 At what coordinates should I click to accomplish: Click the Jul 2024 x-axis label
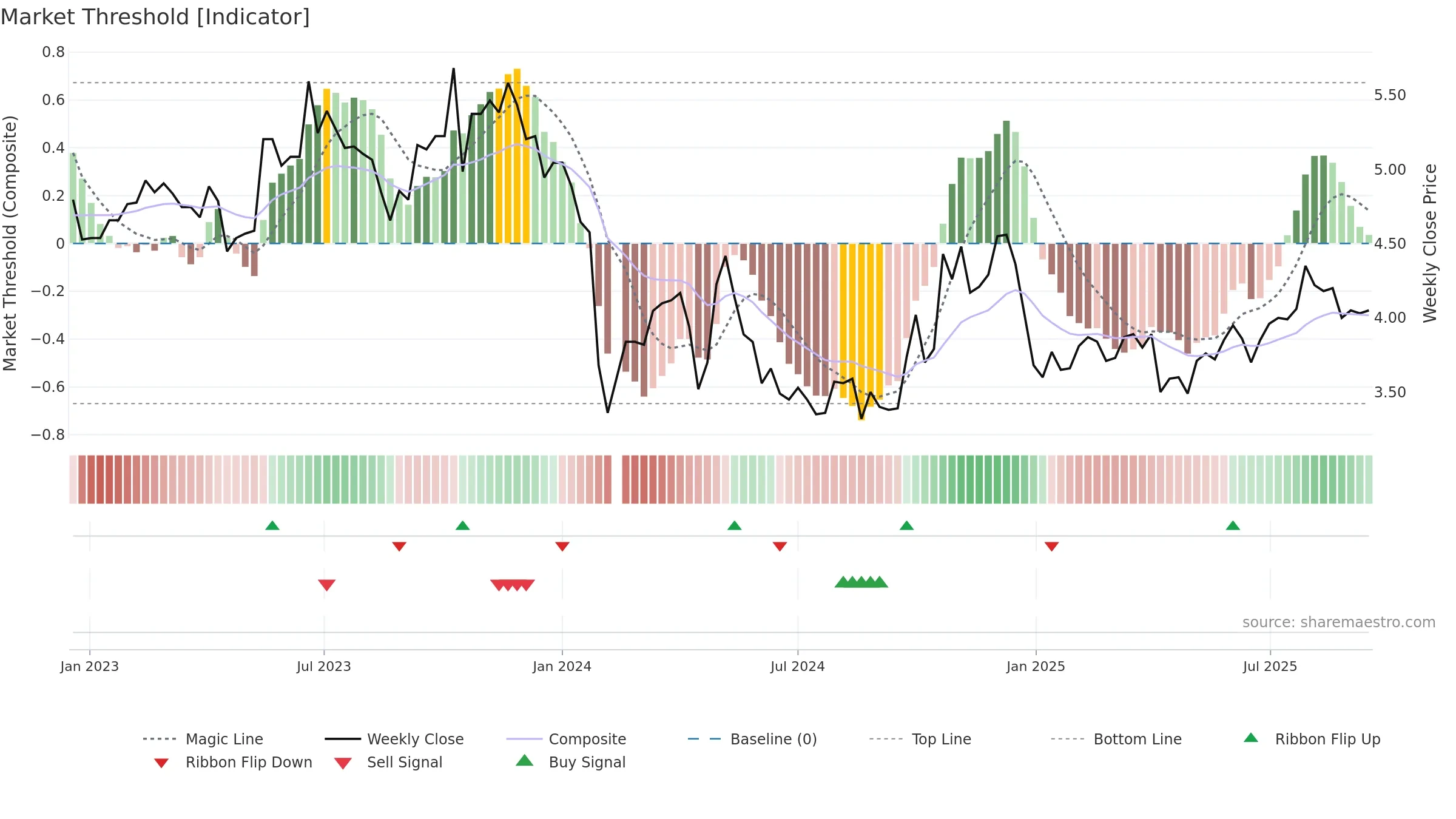tap(798, 667)
